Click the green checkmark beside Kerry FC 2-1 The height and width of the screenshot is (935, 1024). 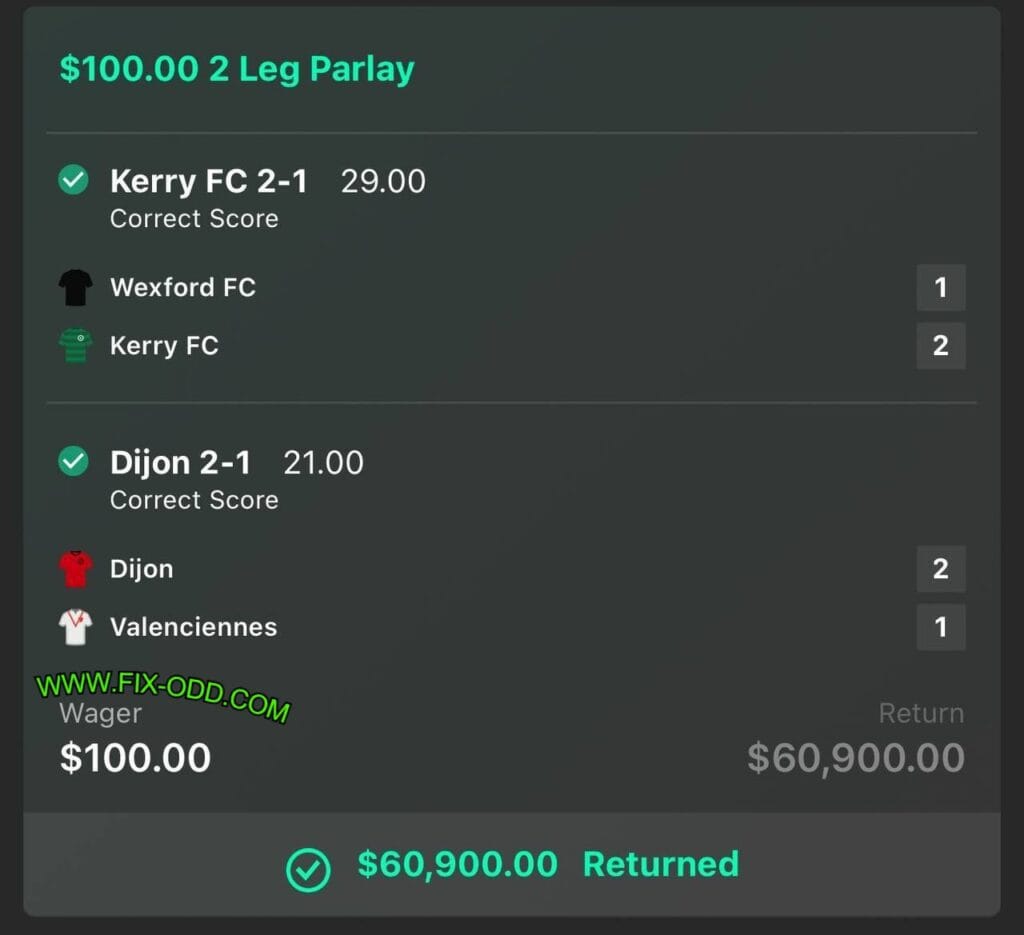(73, 181)
